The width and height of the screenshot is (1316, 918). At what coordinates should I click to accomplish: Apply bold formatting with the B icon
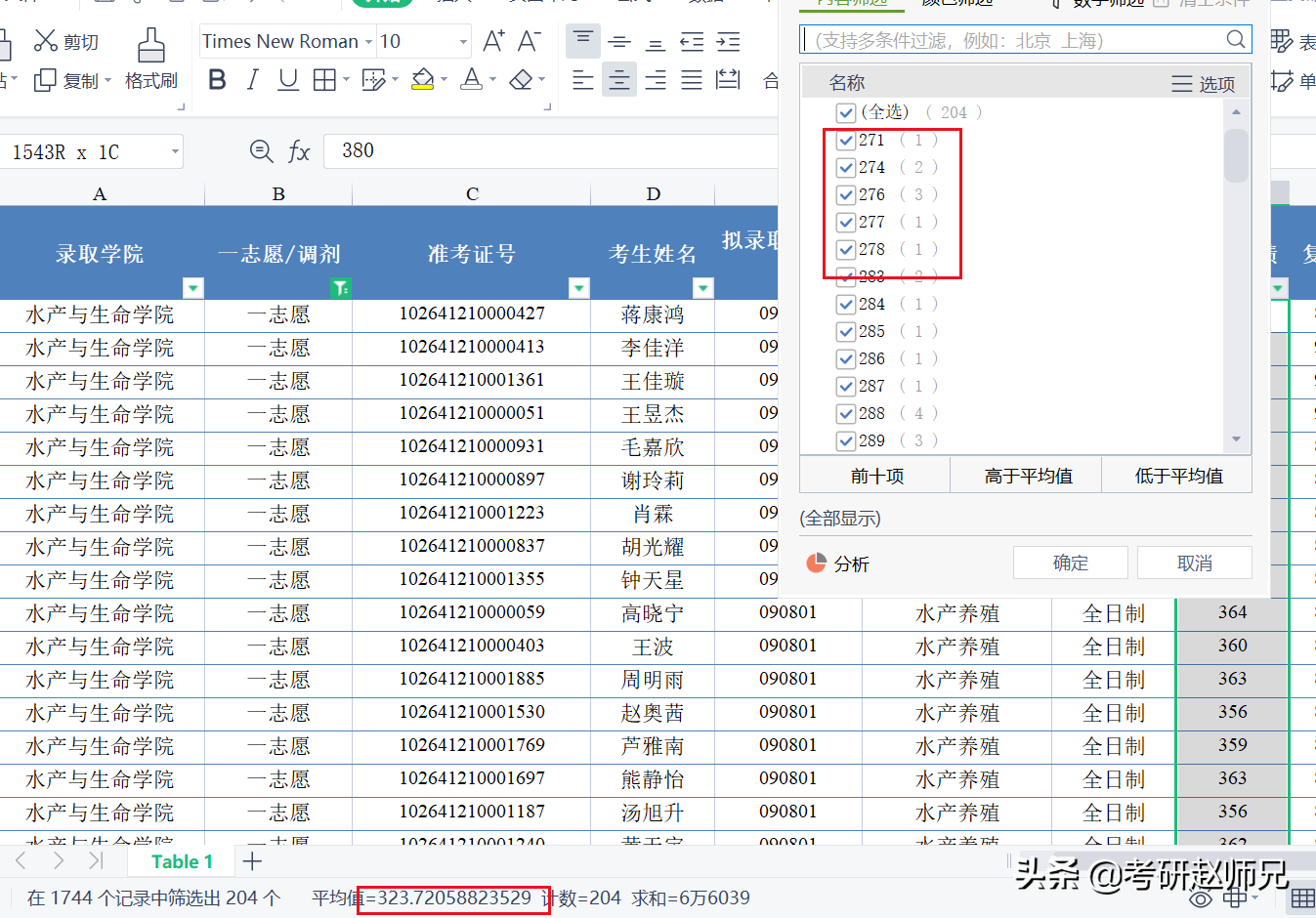[216, 80]
